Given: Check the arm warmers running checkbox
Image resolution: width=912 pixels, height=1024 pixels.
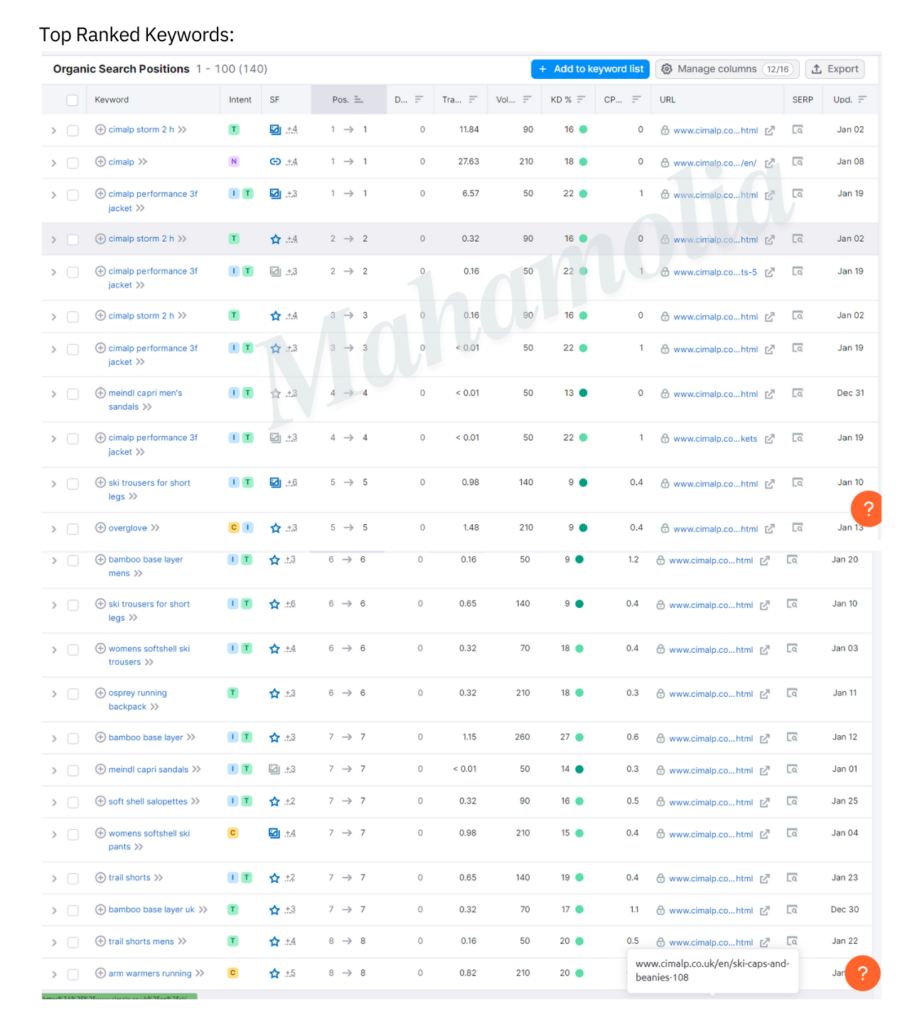Looking at the screenshot, I should (73, 974).
